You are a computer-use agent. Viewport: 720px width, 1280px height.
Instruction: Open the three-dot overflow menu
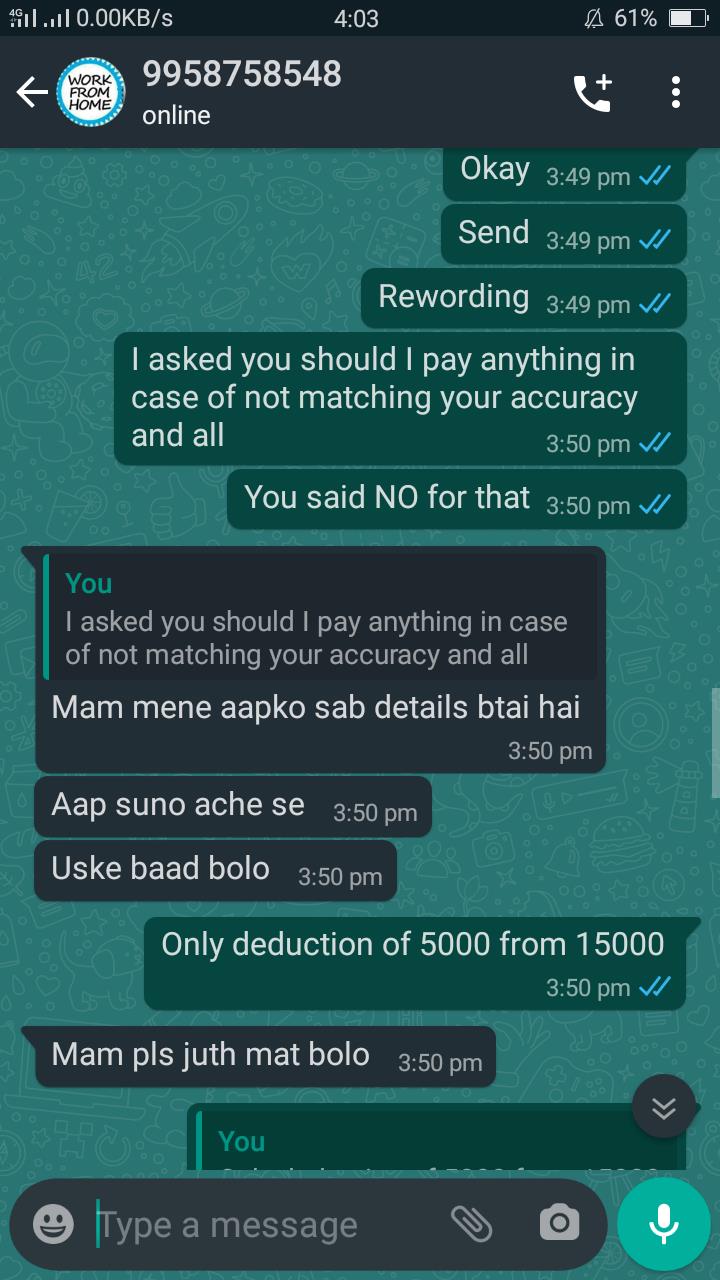click(x=676, y=93)
